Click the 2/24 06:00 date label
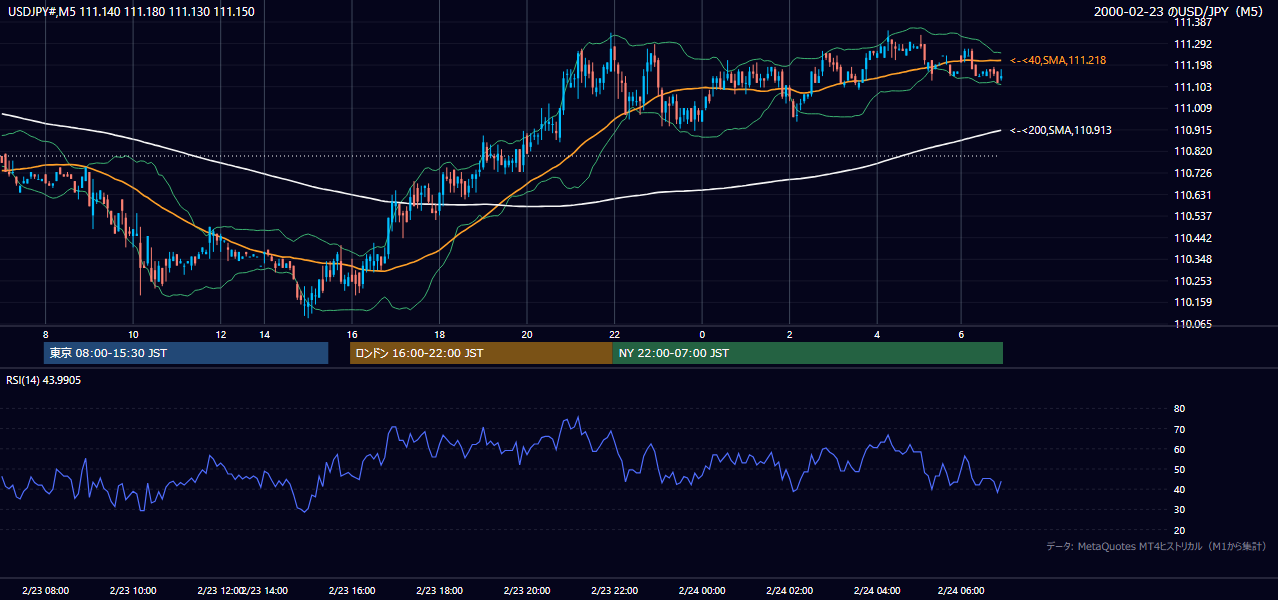The image size is (1278, 600). [962, 590]
